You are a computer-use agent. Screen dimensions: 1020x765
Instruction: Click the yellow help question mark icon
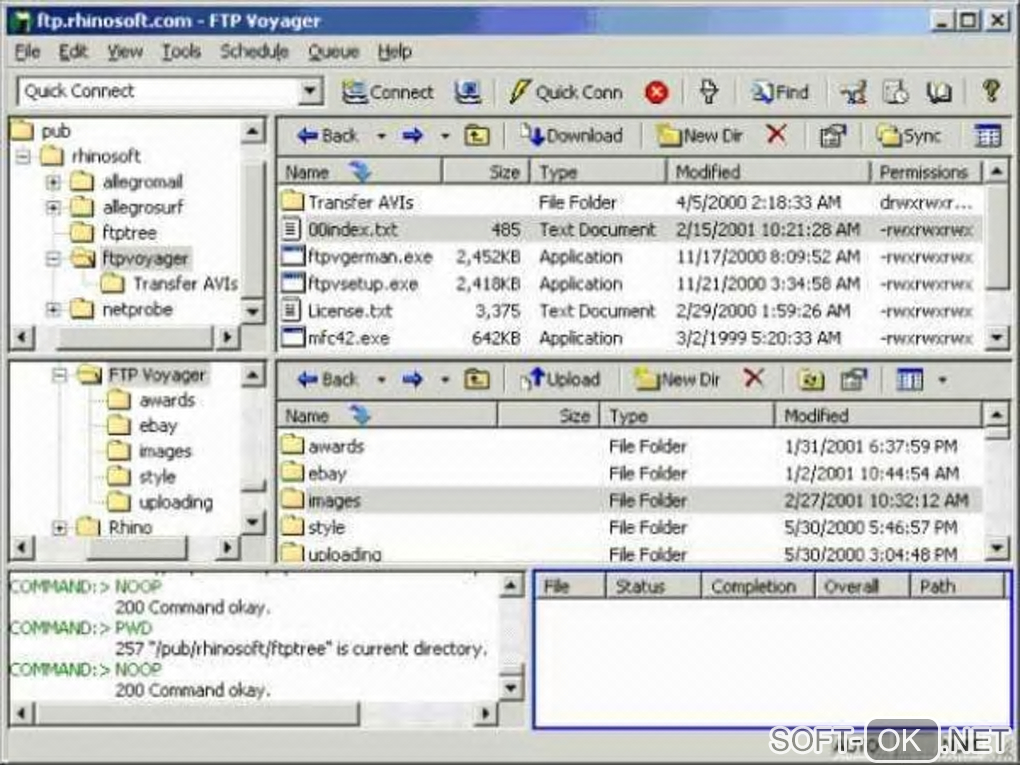click(x=991, y=91)
